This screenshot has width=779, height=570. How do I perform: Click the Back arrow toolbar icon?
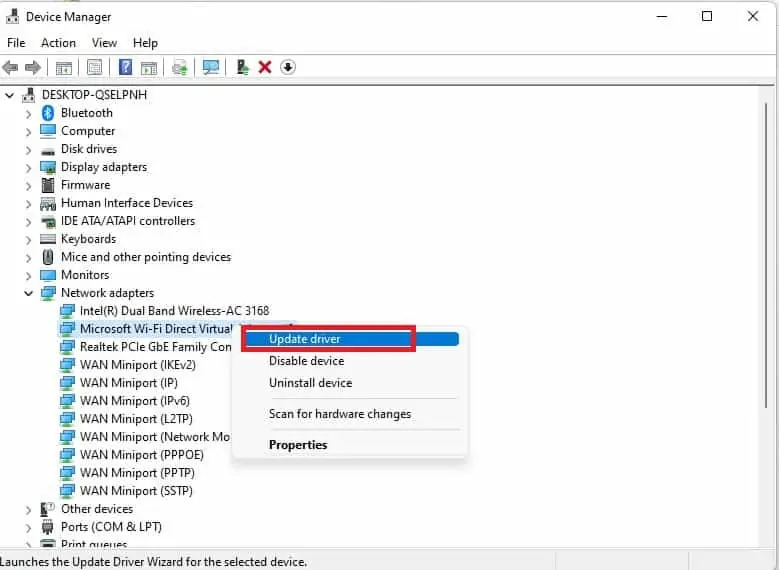[x=10, y=67]
